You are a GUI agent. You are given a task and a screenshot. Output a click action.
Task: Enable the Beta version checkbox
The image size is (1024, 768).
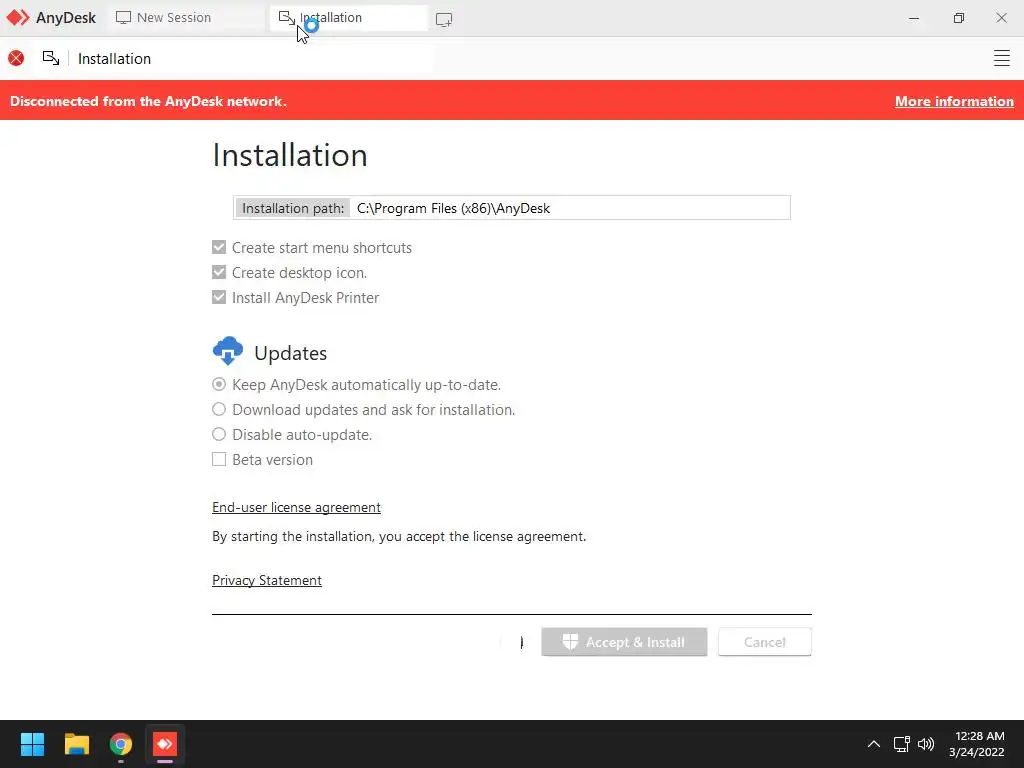coord(219,460)
